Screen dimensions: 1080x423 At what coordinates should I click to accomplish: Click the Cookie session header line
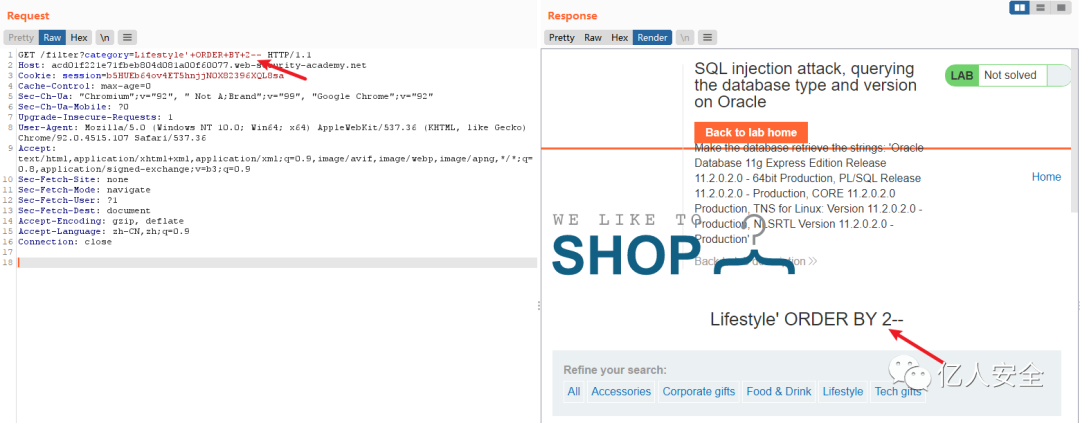pos(151,75)
